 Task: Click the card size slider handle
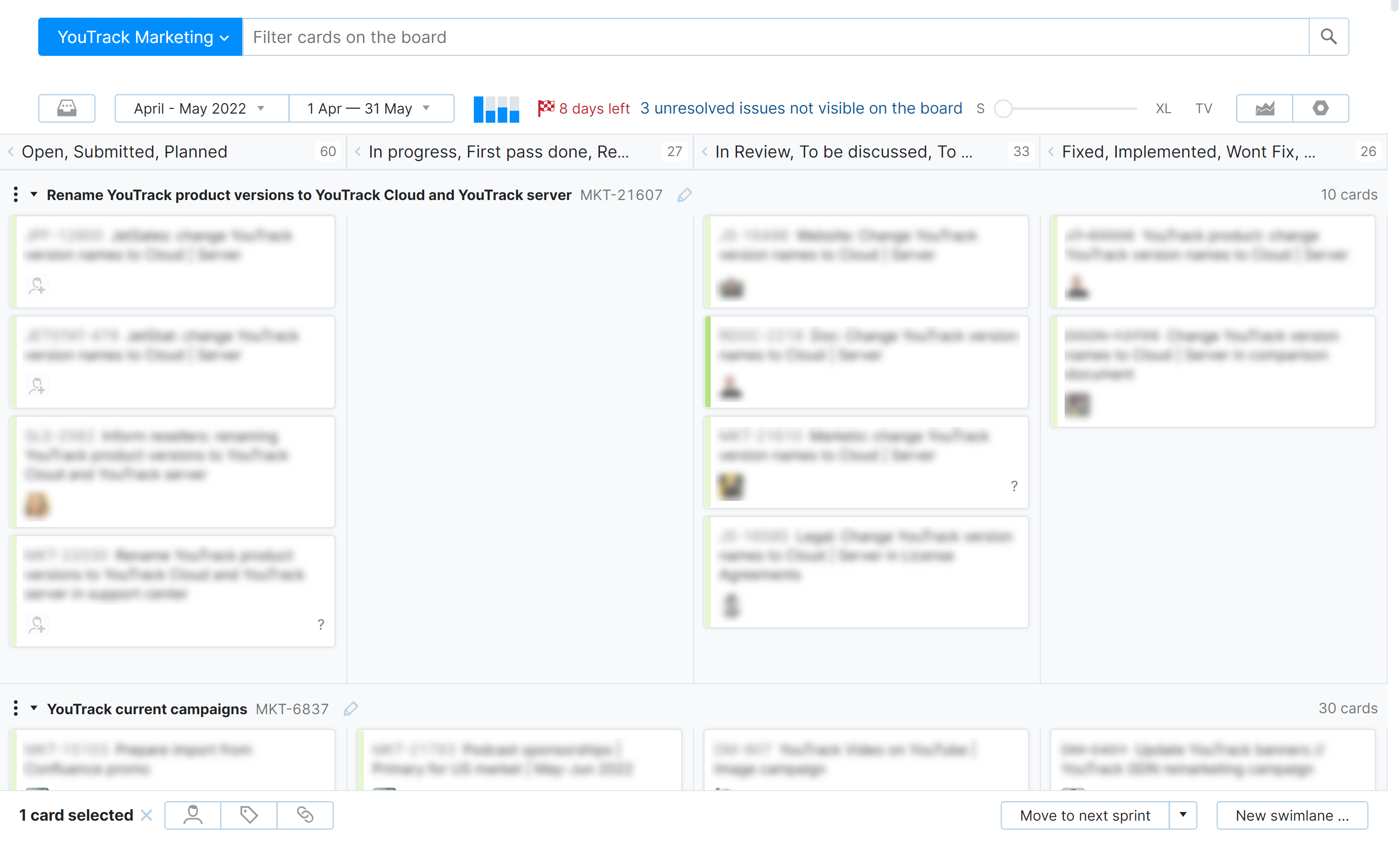1004,108
